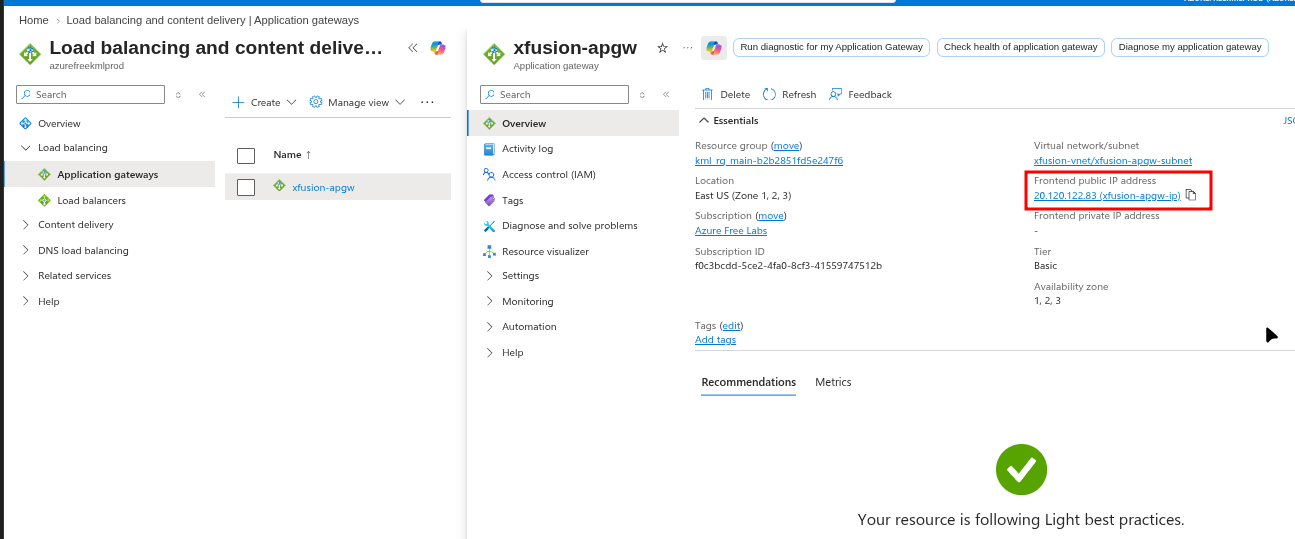Select Overview in the resource menu
The width and height of the screenshot is (1295, 539).
click(573, 123)
